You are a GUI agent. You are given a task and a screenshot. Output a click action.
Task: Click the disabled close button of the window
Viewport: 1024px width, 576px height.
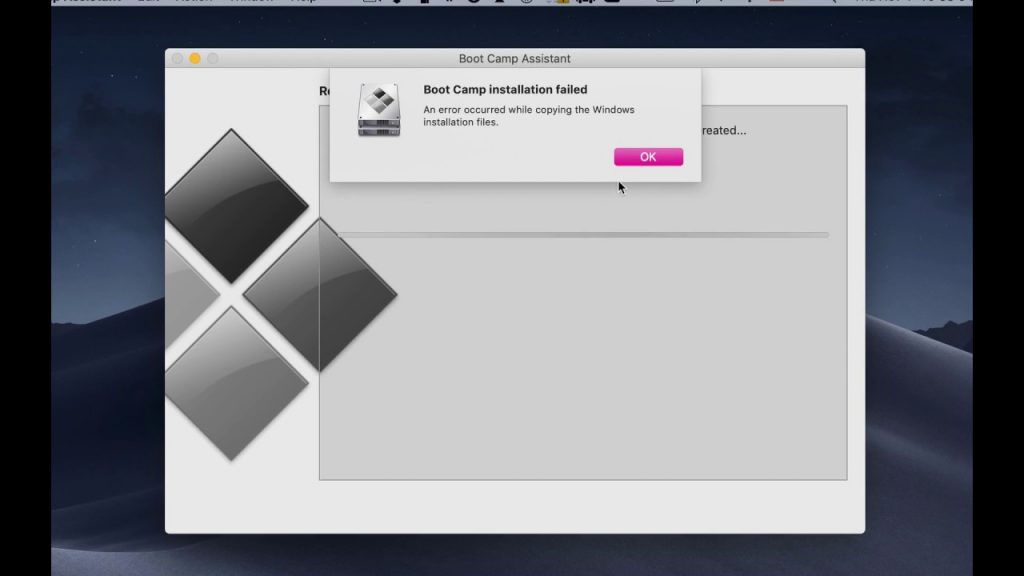[x=178, y=59]
